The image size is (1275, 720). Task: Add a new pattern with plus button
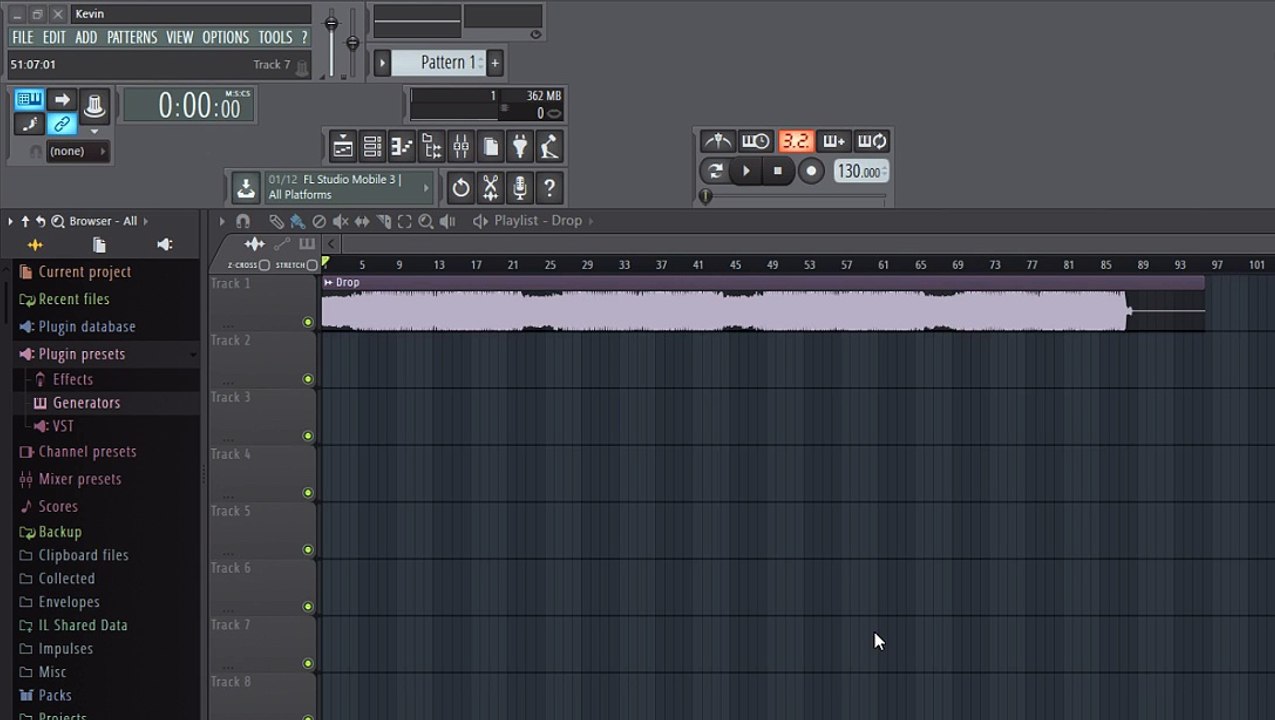point(495,63)
